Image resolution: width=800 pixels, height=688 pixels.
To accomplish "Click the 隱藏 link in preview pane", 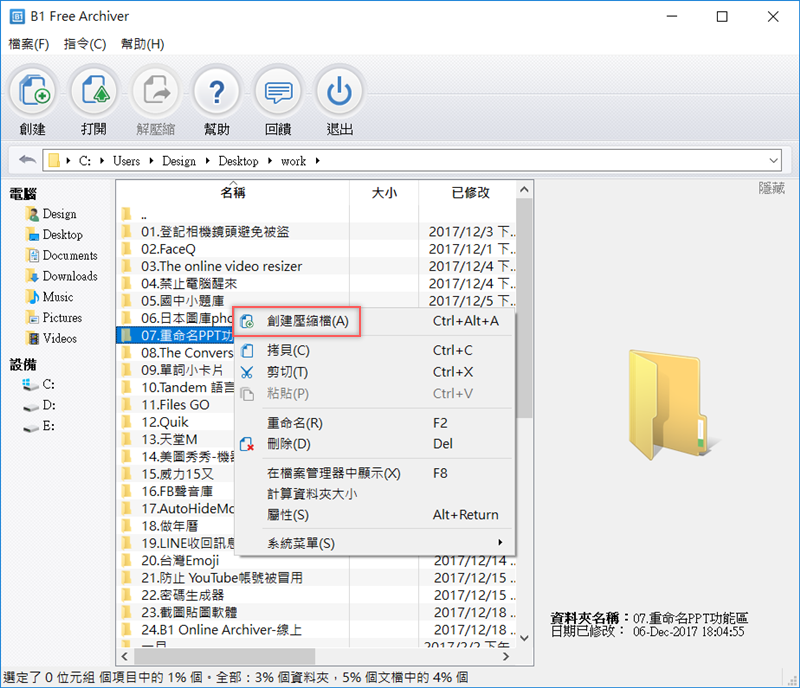I will click(x=771, y=188).
